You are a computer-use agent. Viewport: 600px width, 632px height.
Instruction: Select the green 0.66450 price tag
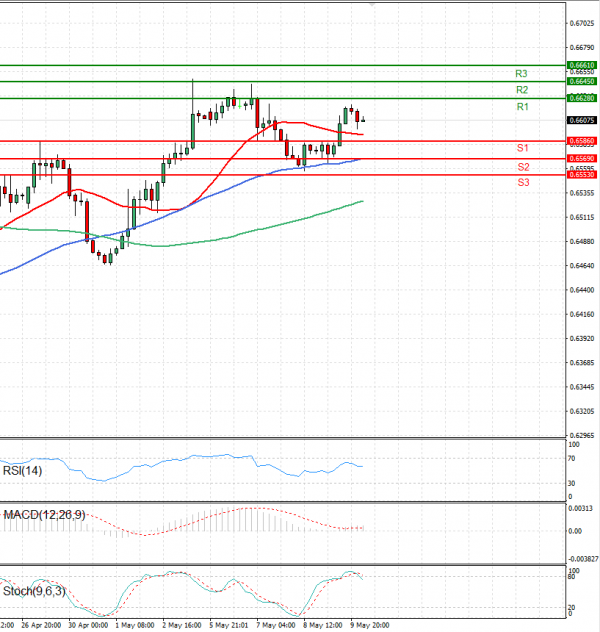581,81
